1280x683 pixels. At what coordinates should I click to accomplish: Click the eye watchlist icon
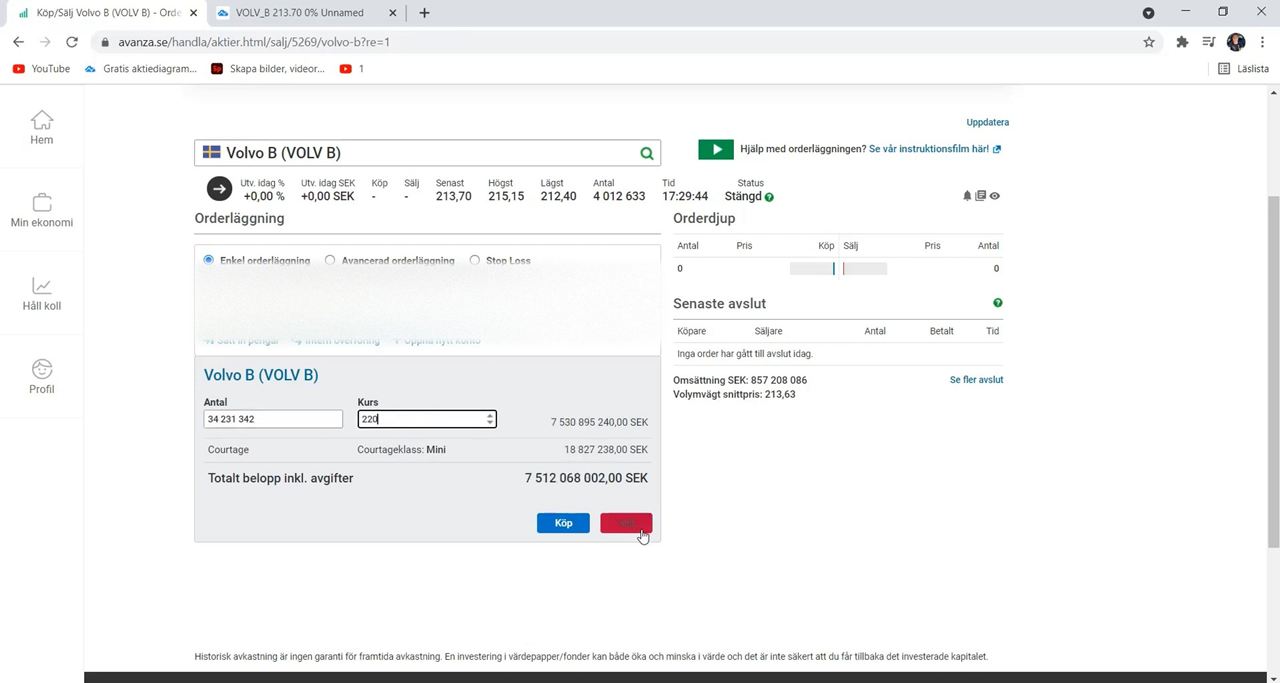pos(994,196)
